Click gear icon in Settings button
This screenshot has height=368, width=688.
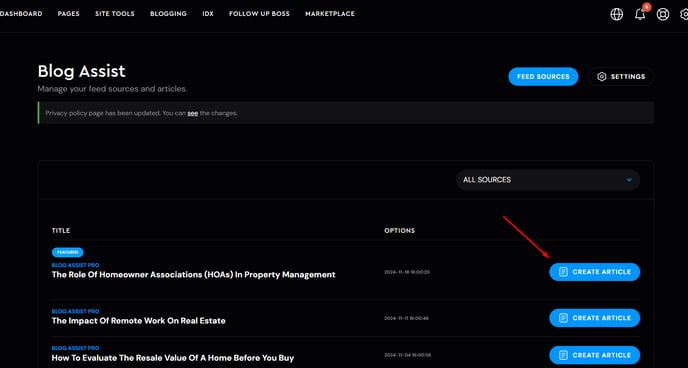602,77
